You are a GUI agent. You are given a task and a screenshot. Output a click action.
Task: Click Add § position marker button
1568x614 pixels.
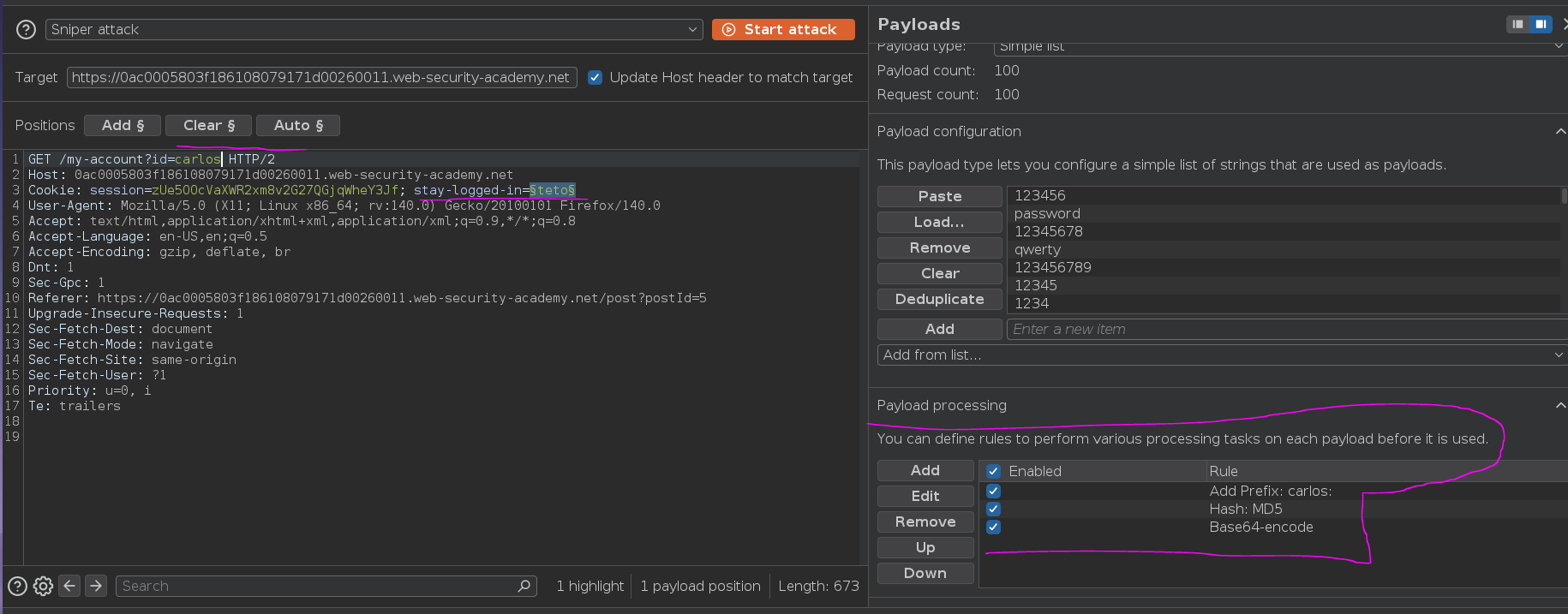tap(123, 125)
